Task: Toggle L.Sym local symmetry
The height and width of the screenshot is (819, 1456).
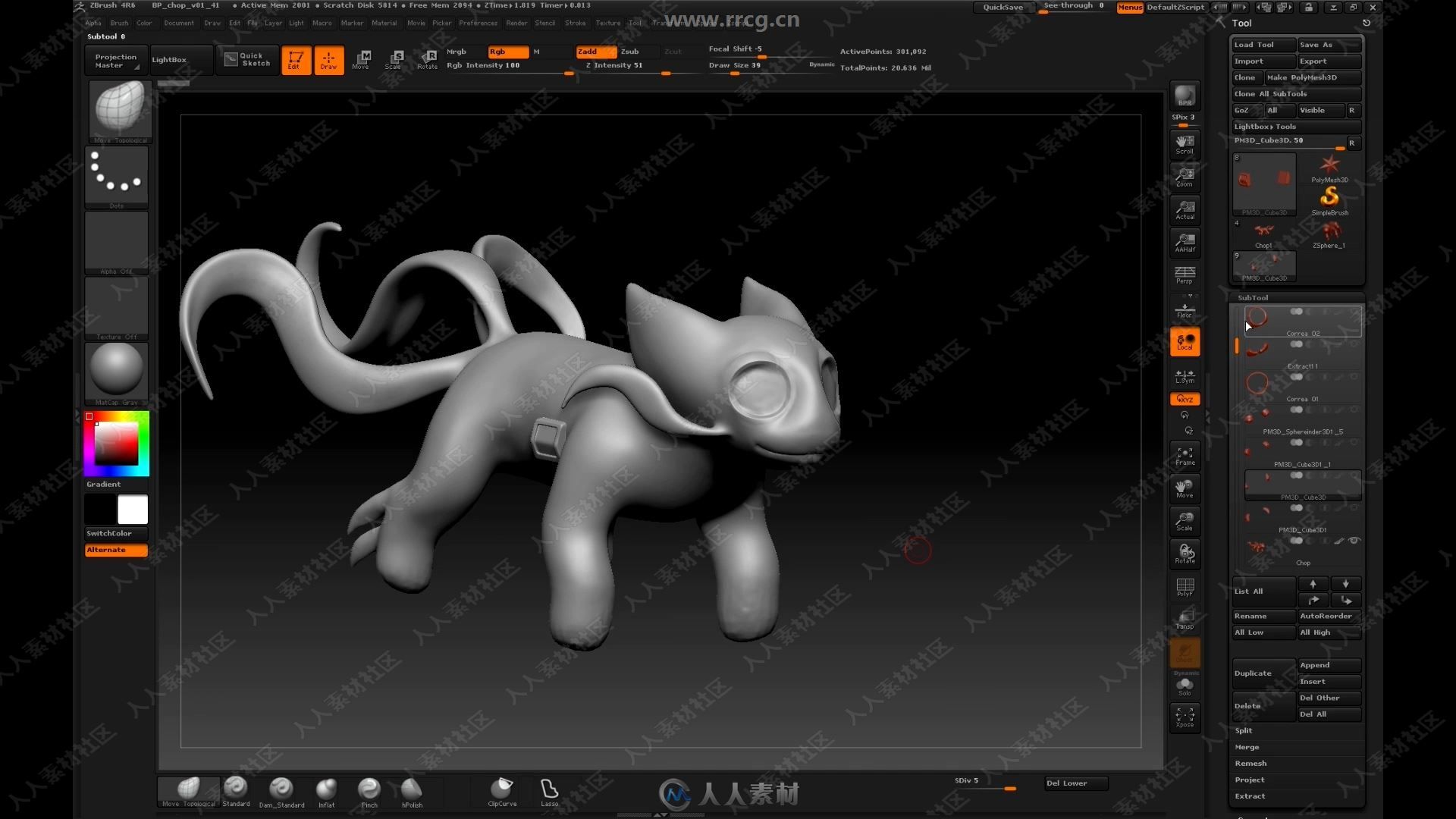Action: tap(1185, 375)
